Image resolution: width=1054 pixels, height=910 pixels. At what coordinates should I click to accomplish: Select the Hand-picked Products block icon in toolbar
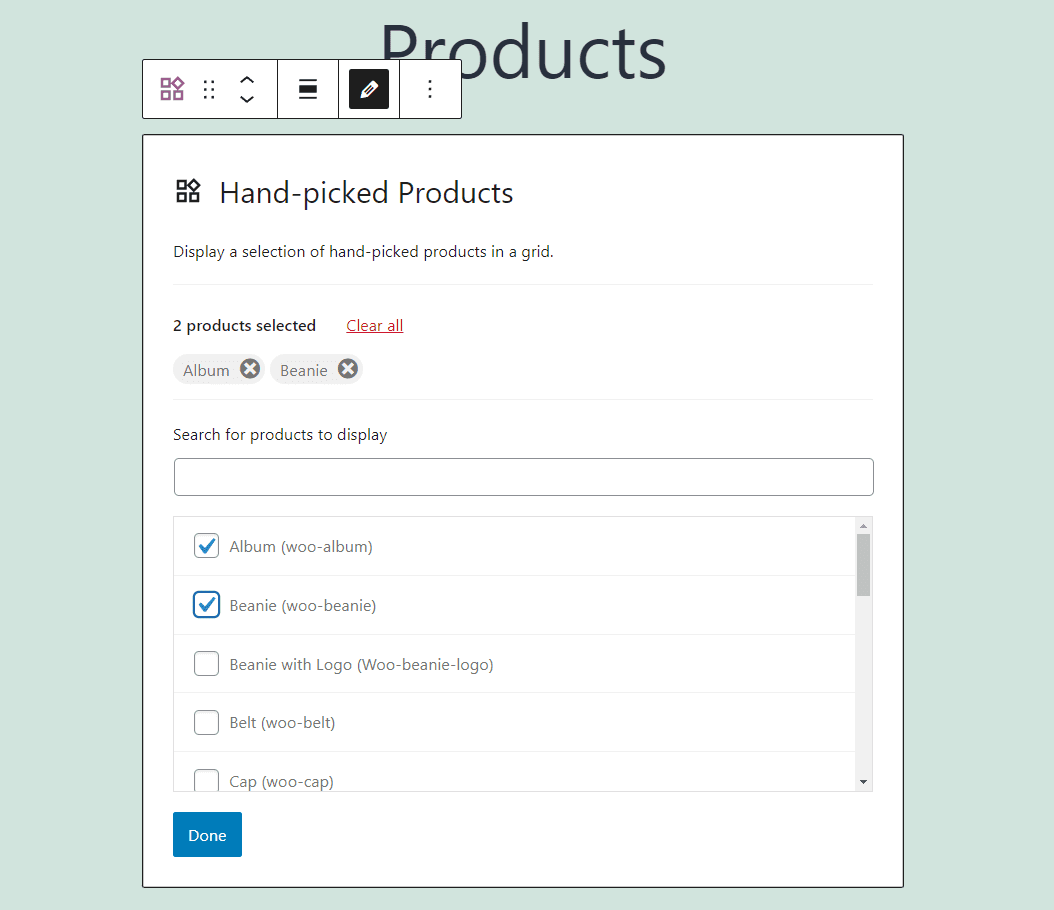[x=172, y=89]
